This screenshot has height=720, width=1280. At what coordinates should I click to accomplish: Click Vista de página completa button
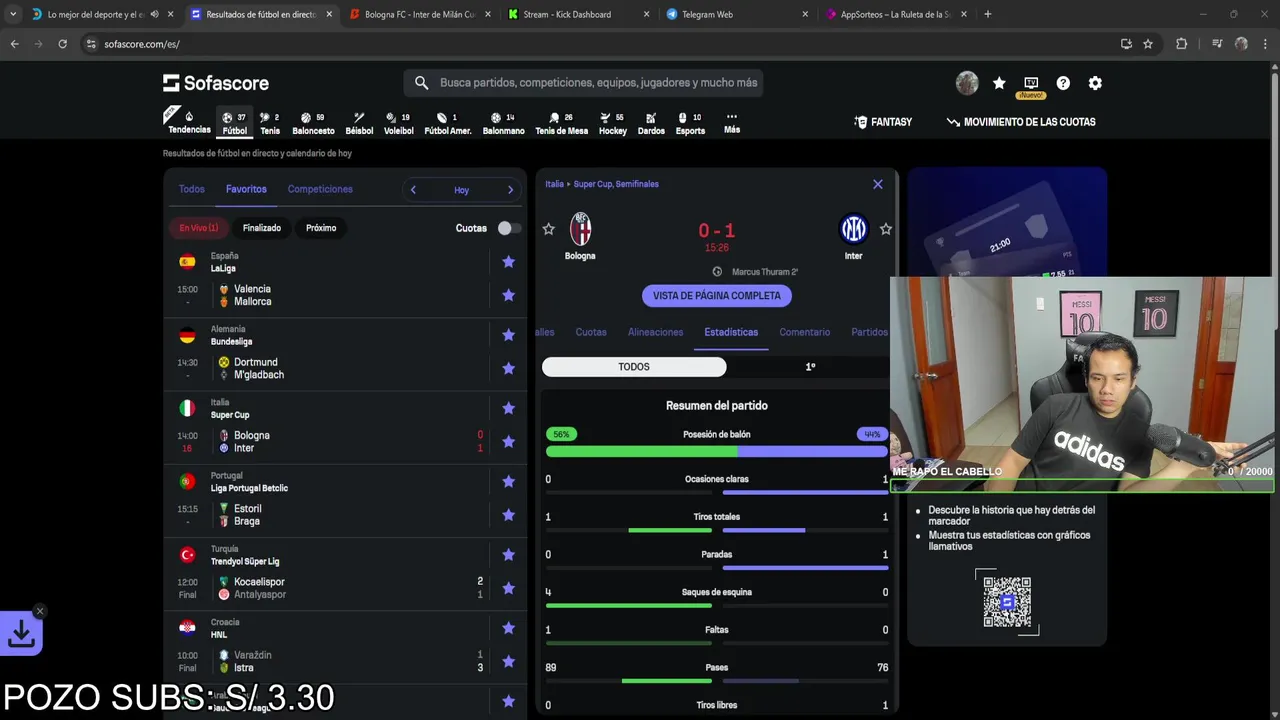(717, 296)
